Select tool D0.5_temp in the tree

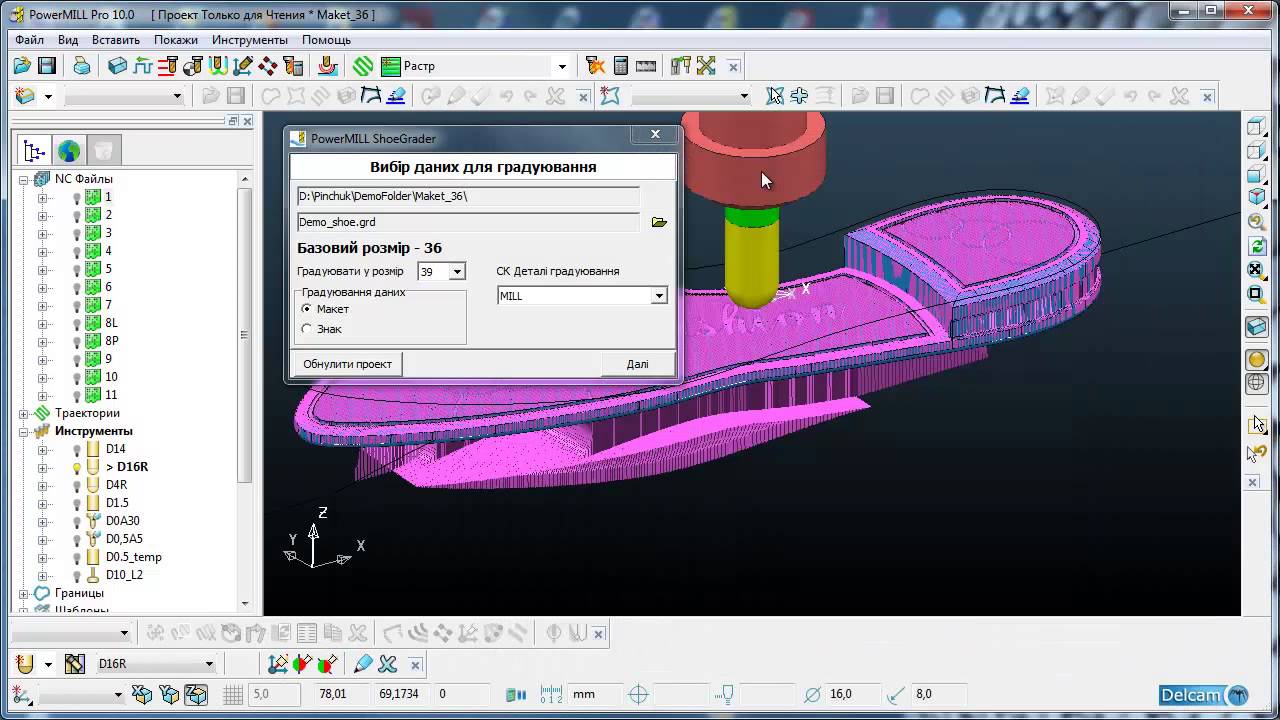[x=133, y=557]
